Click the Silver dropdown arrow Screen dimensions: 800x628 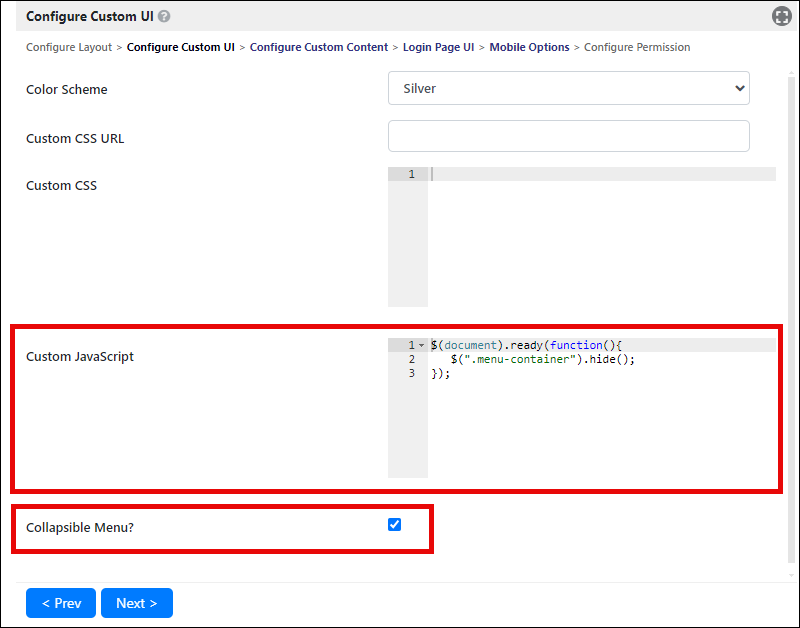[739, 88]
